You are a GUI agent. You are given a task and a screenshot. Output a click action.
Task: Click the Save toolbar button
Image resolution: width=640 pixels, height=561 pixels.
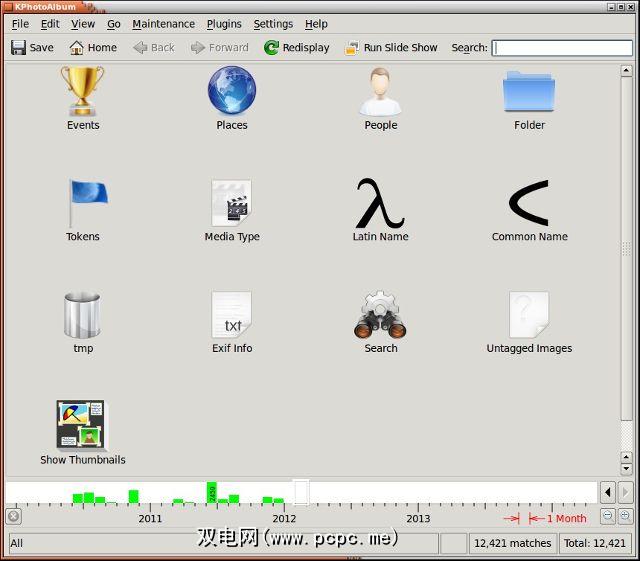coord(32,48)
